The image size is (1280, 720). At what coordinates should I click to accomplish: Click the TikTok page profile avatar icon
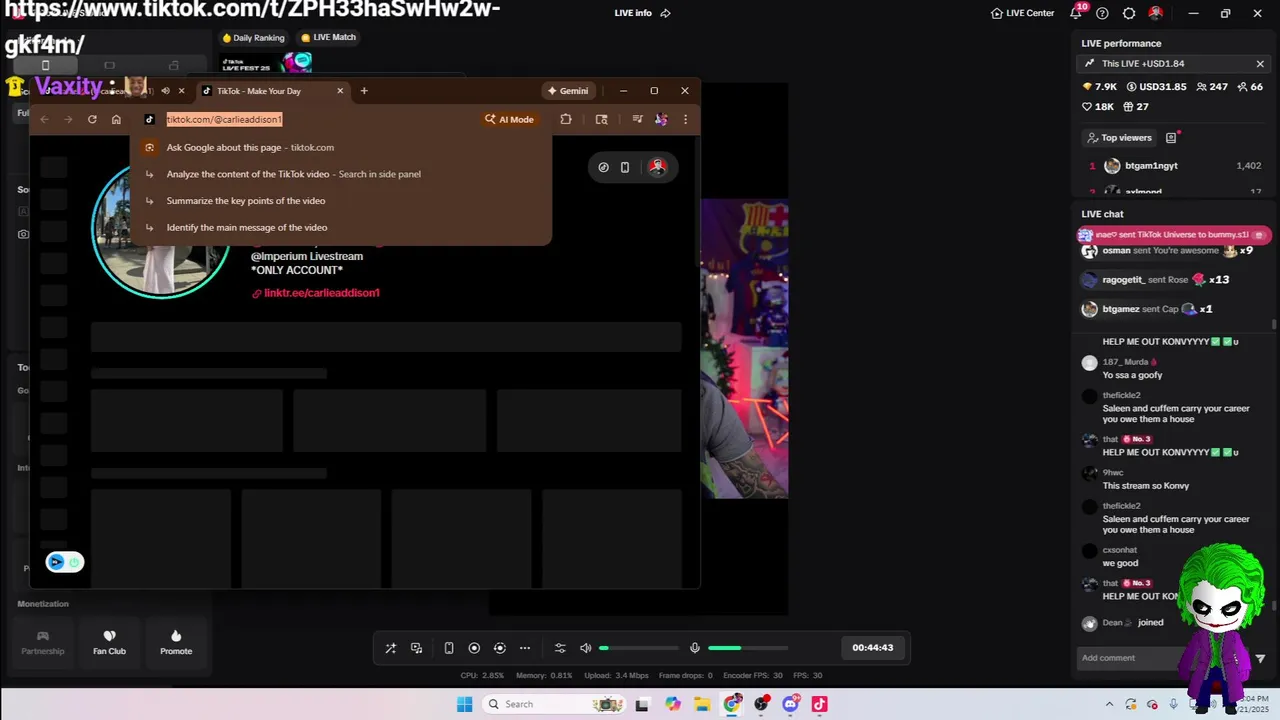pos(657,167)
